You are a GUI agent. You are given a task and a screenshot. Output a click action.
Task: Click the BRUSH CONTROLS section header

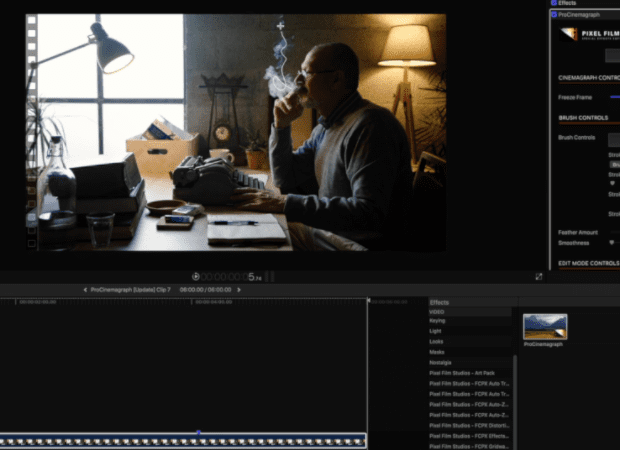click(583, 118)
